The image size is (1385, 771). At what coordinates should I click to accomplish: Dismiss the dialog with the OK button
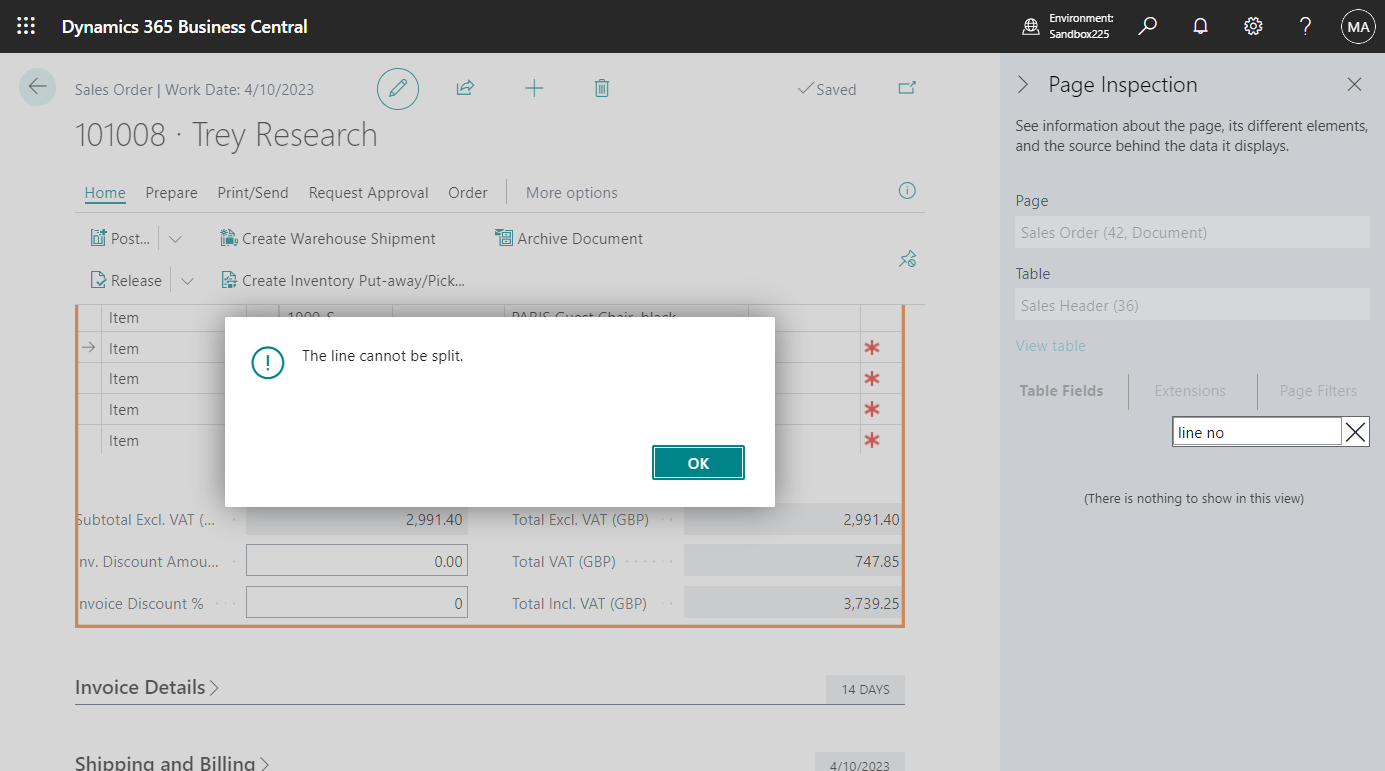[698, 462]
